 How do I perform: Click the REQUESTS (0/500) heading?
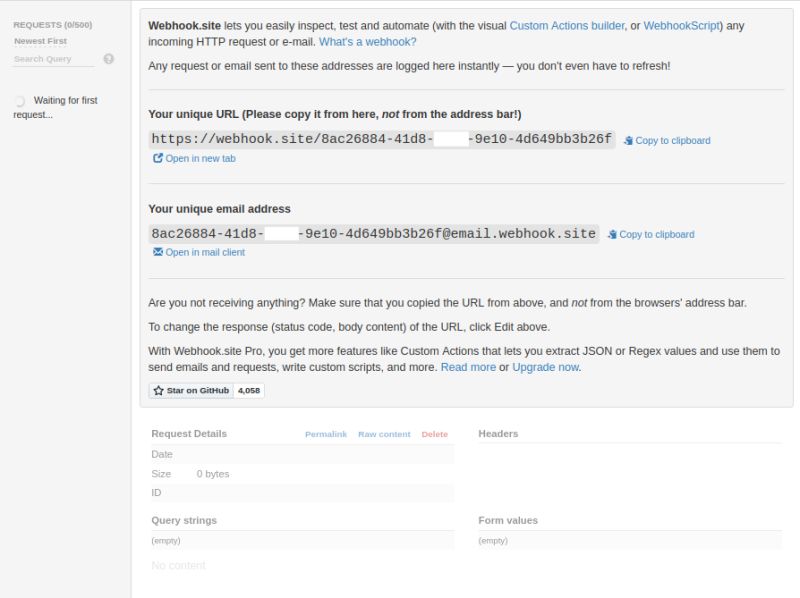(x=53, y=25)
